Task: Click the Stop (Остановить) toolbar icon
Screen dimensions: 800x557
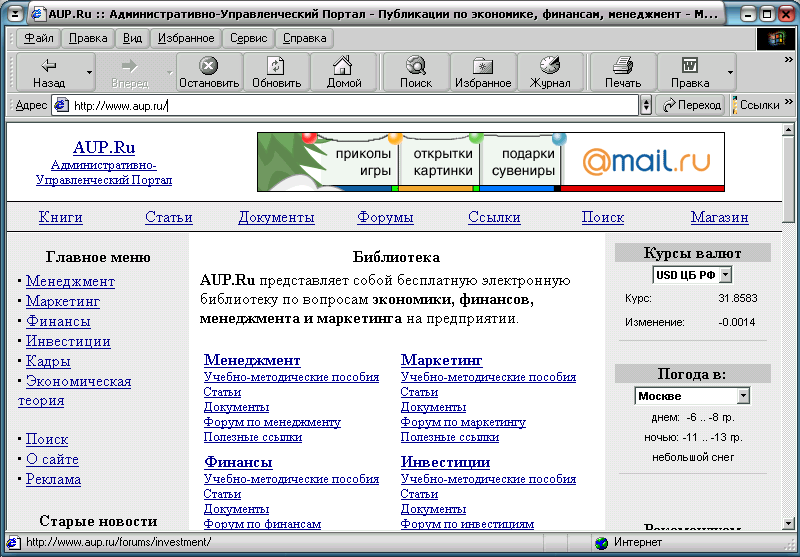Action: (209, 72)
